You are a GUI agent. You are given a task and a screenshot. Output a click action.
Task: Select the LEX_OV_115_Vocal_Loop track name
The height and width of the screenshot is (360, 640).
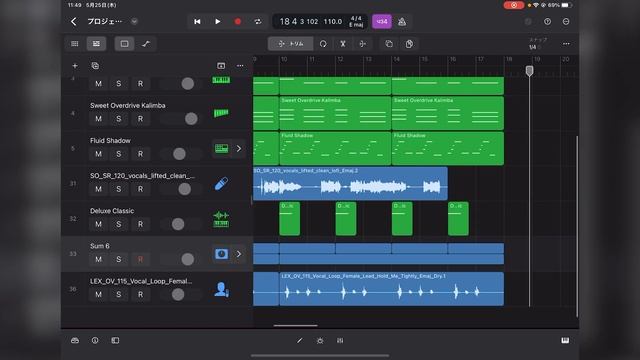[141, 281]
